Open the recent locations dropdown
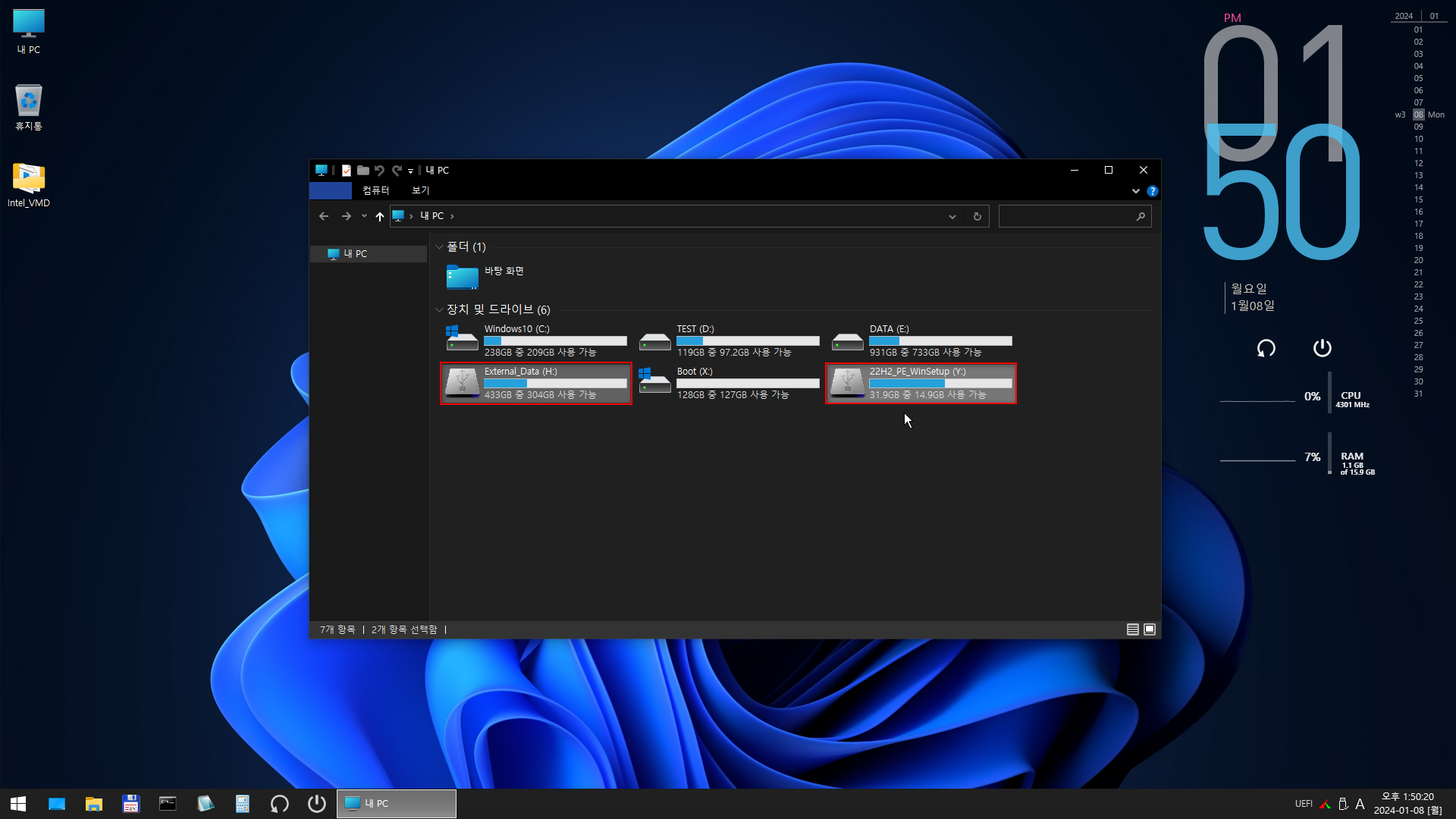Viewport: 1456px width, 819px height. (364, 216)
